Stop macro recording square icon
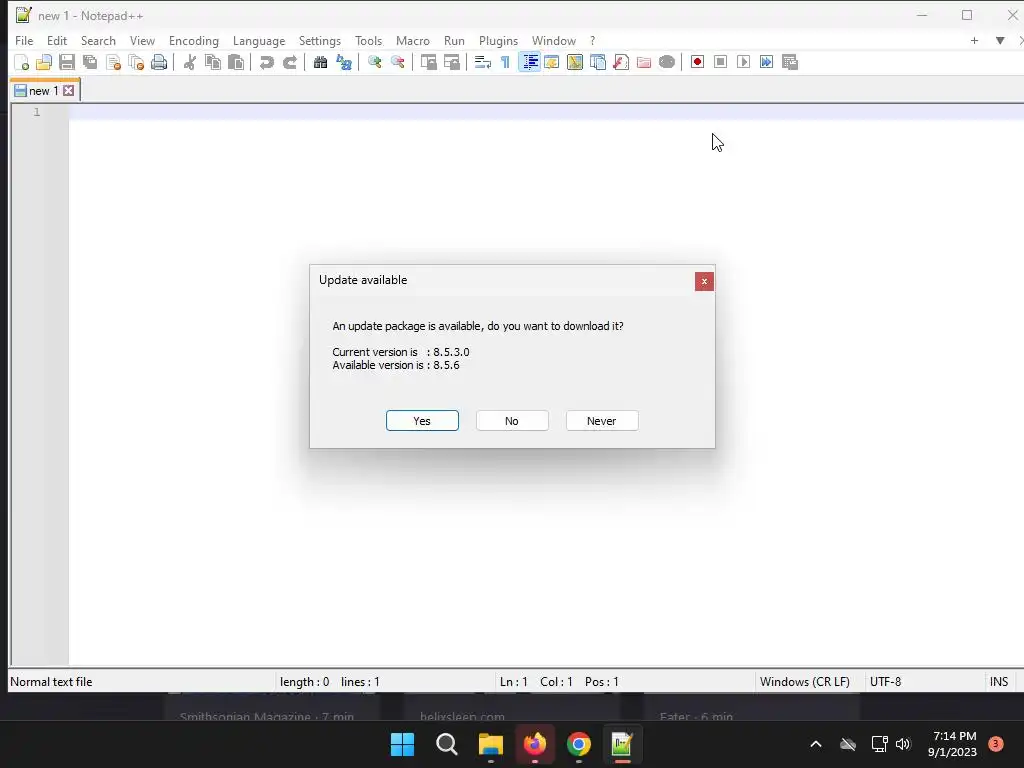The image size is (1024, 768). 720,62
